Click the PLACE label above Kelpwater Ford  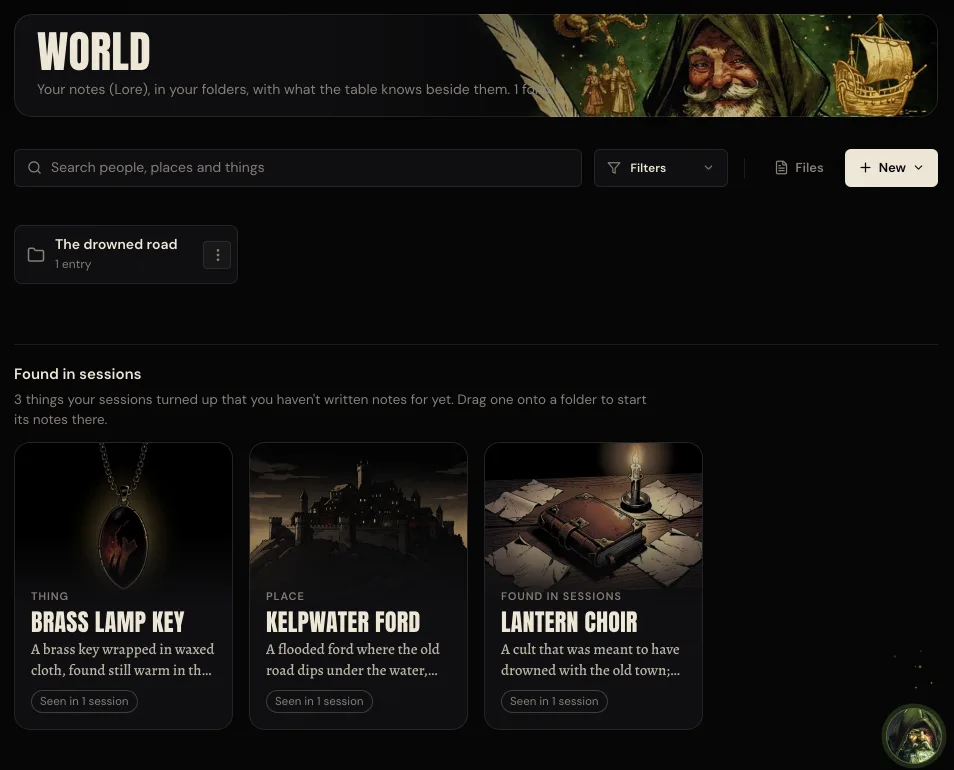click(x=285, y=596)
